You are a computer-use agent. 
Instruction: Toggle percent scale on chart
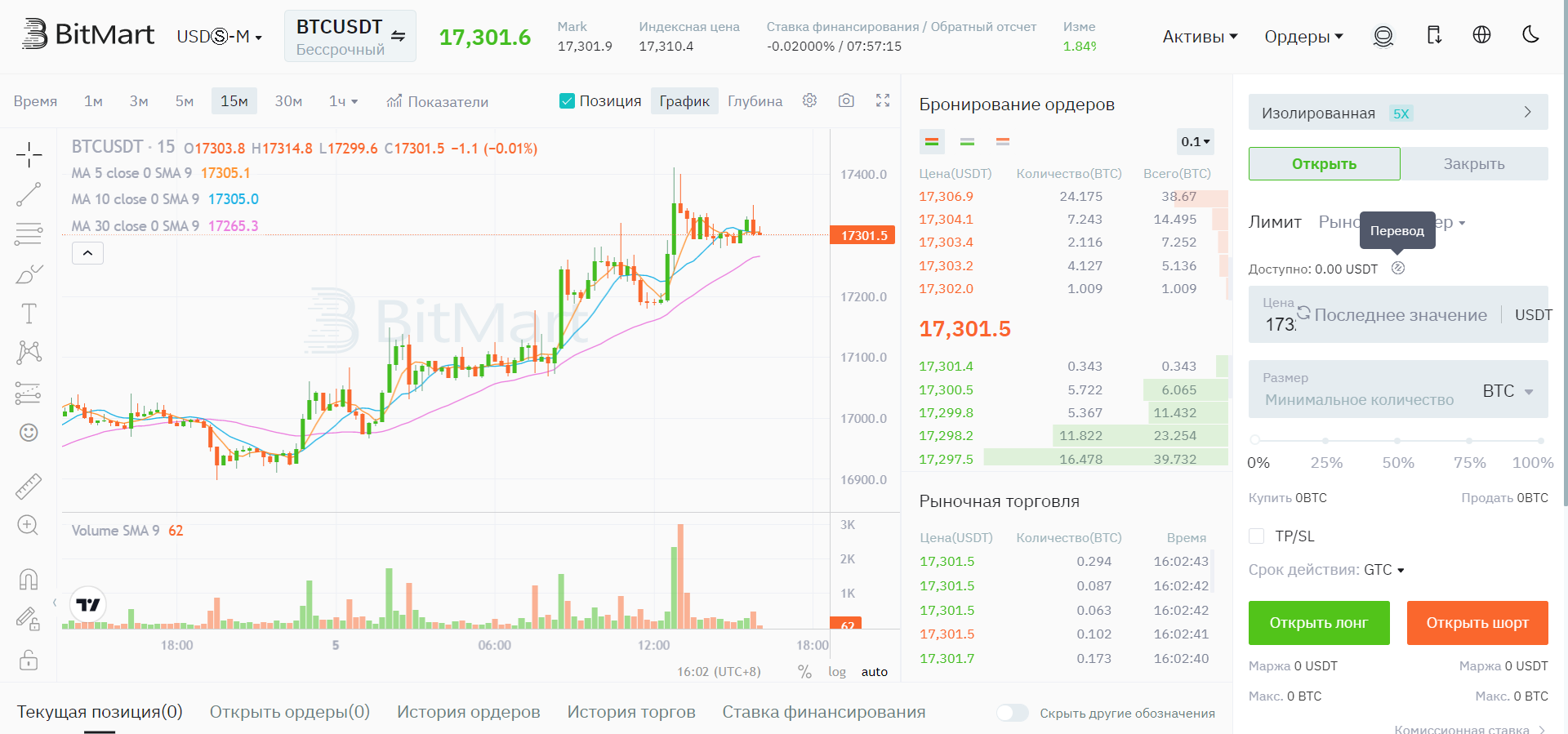(804, 672)
